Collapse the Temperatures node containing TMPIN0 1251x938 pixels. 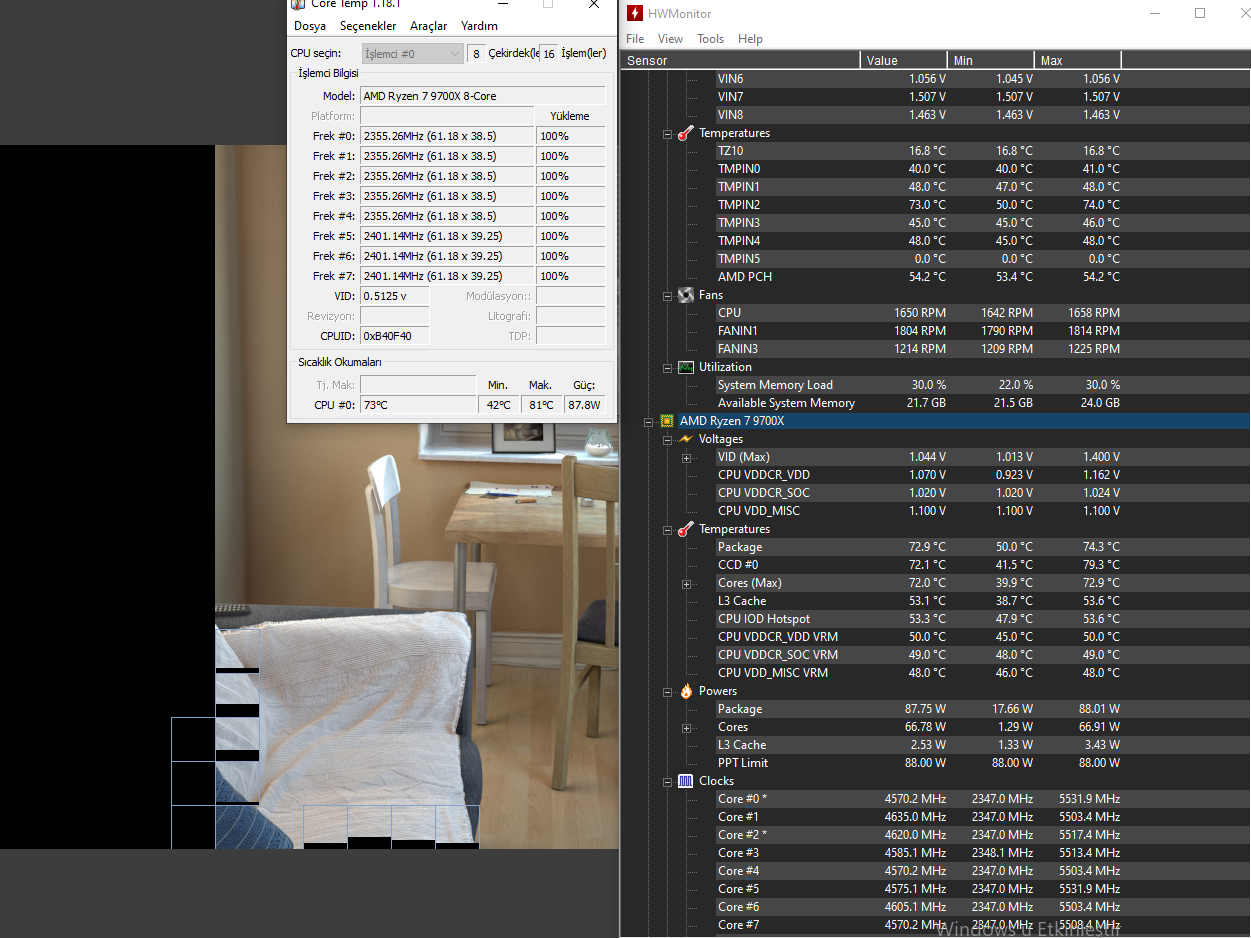click(668, 134)
